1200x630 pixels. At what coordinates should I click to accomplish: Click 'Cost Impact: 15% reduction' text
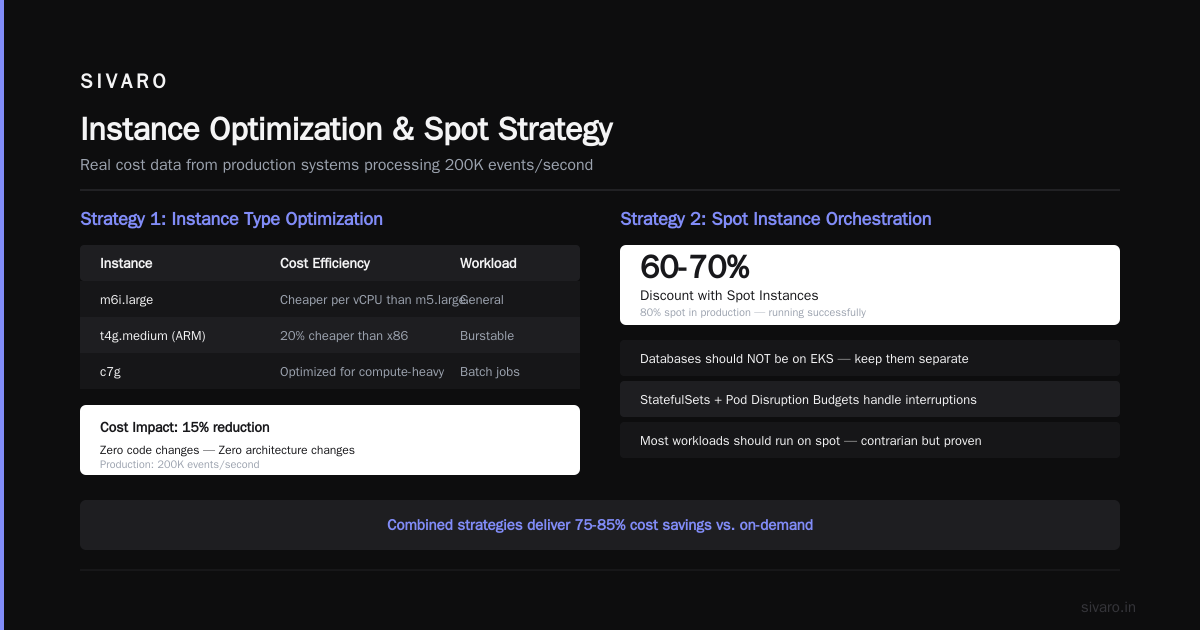185,427
